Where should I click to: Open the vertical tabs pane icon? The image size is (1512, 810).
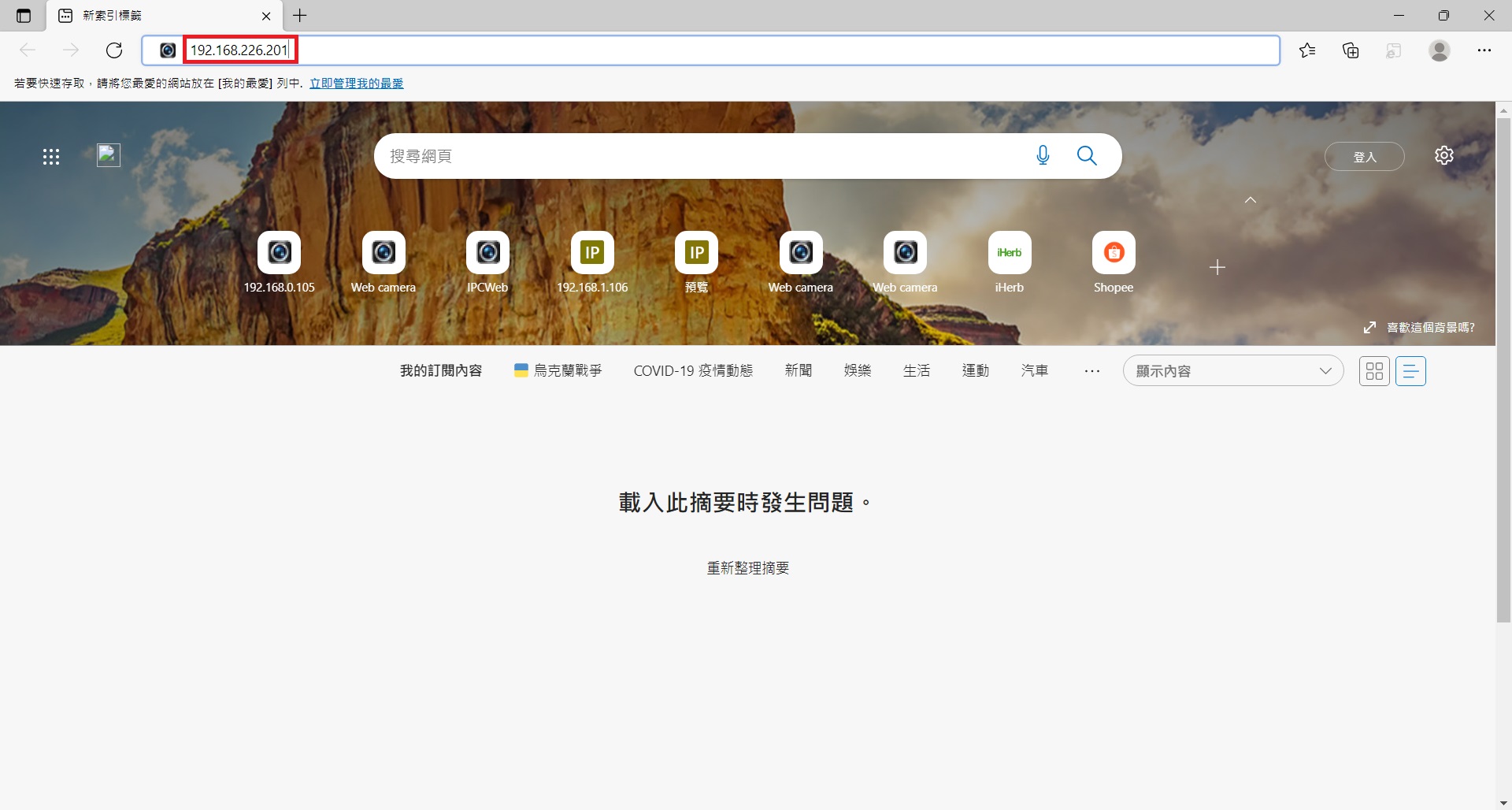click(24, 16)
